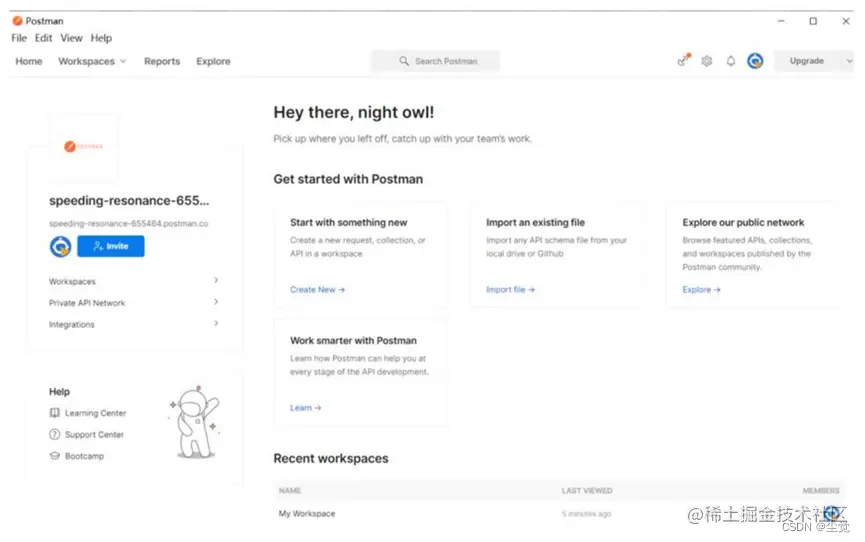Follow the Explore link in public network card
Viewport: 865px width, 542px height.
pos(701,289)
